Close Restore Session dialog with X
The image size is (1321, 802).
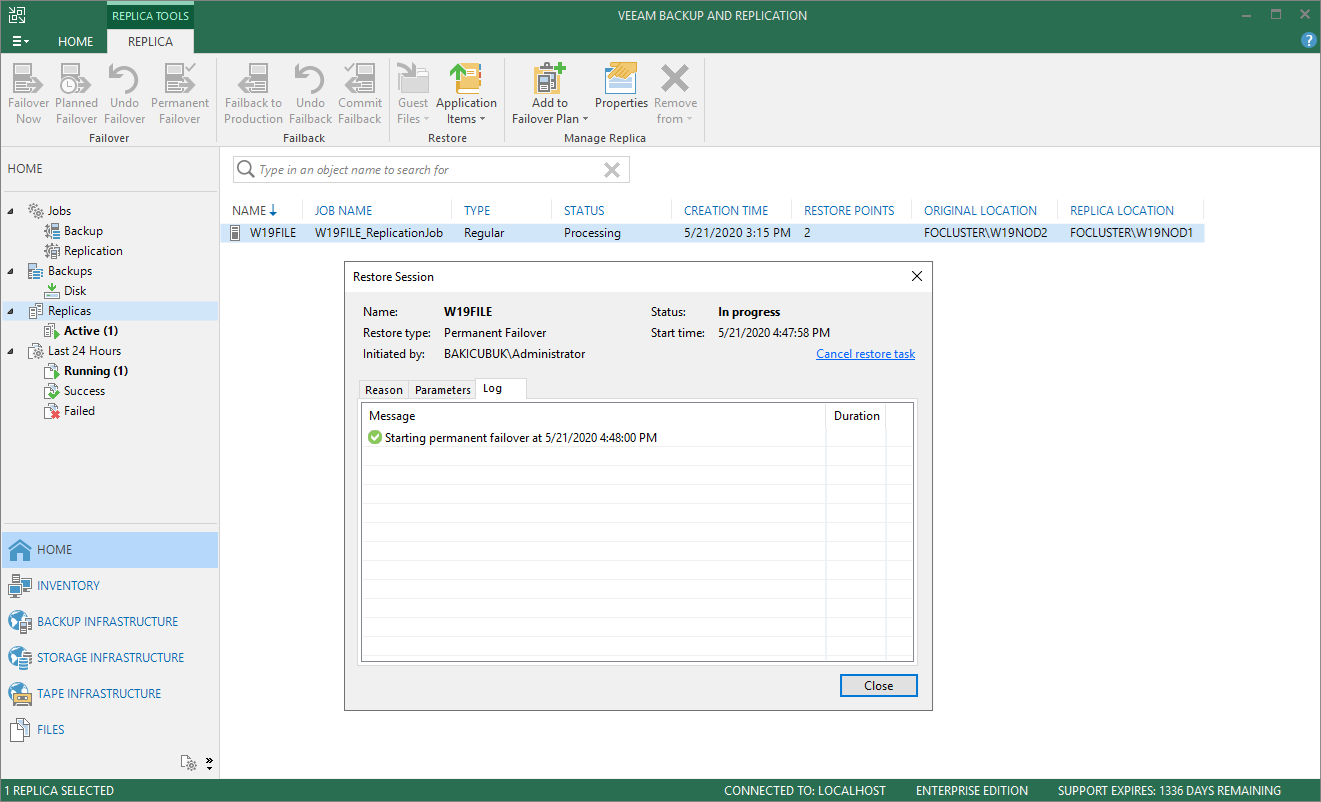pos(916,276)
